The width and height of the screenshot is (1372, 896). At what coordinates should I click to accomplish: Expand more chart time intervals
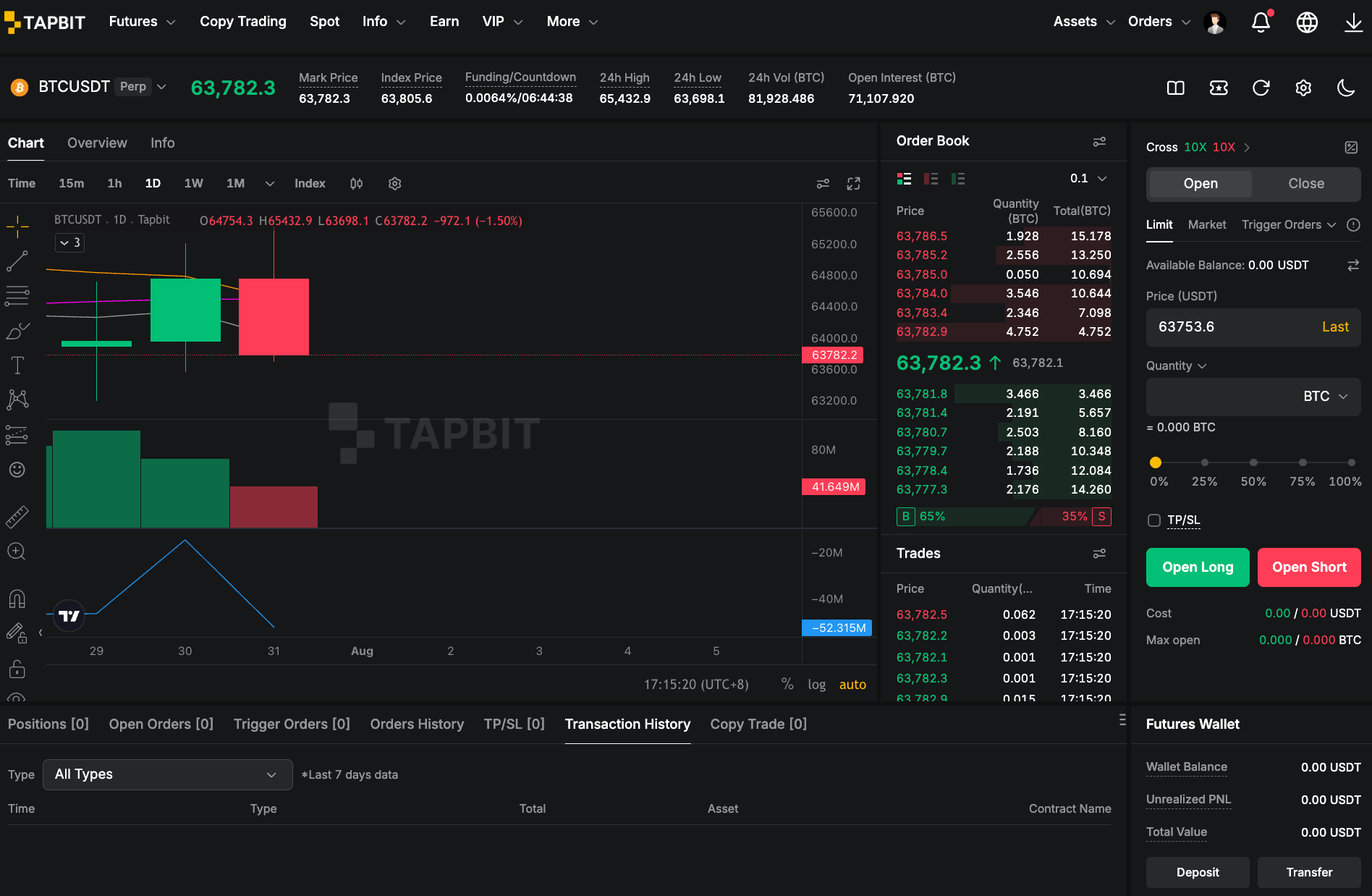pyautogui.click(x=270, y=184)
